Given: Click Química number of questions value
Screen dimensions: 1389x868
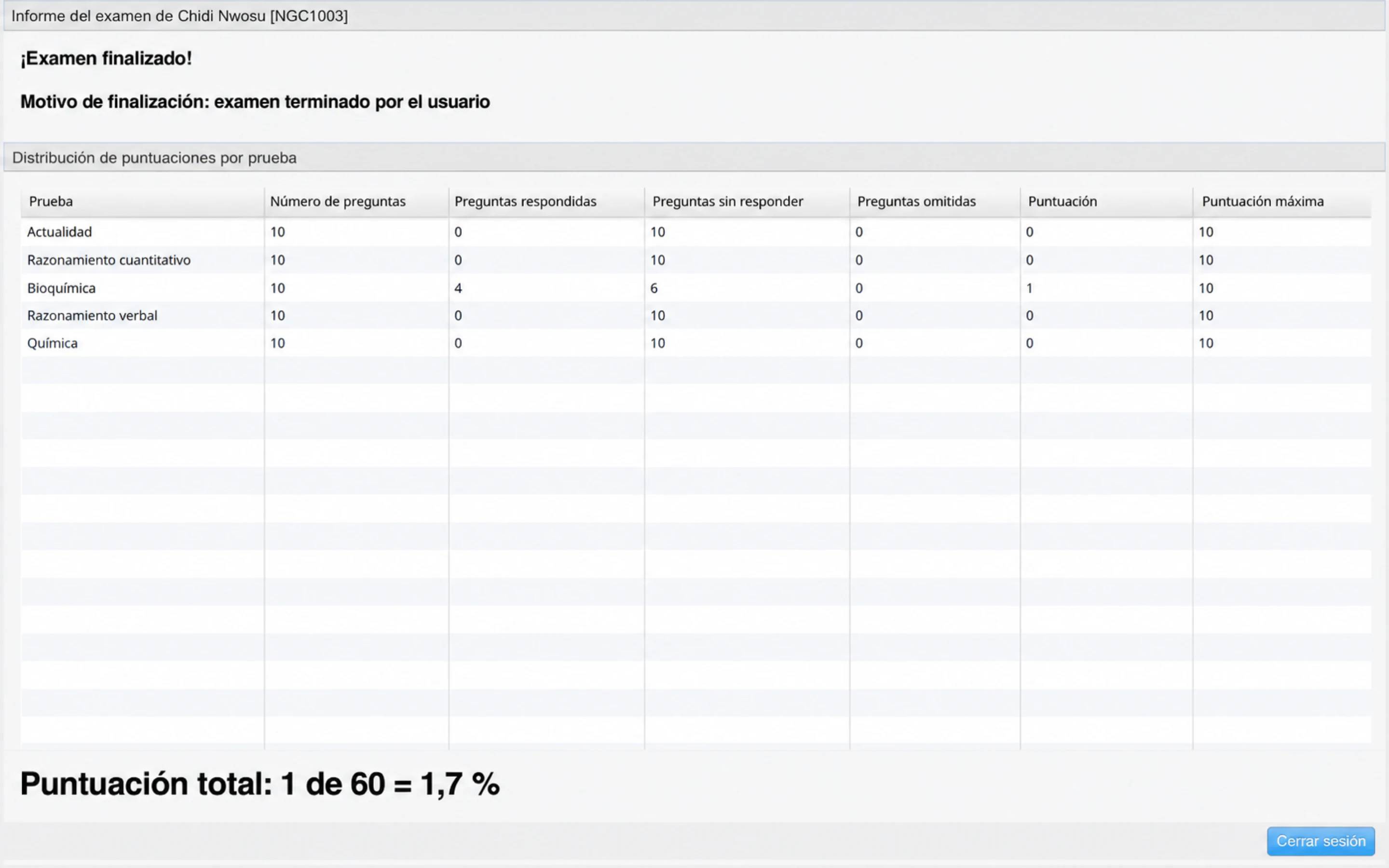Looking at the screenshot, I should click(x=278, y=343).
